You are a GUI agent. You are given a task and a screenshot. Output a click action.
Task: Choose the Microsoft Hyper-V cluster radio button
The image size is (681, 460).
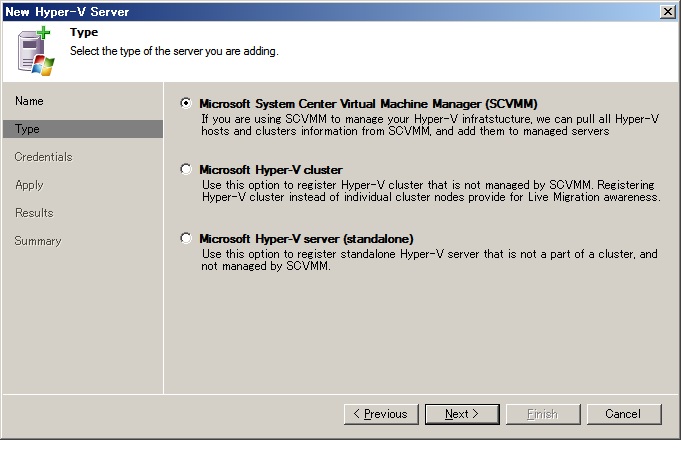[x=186, y=169]
